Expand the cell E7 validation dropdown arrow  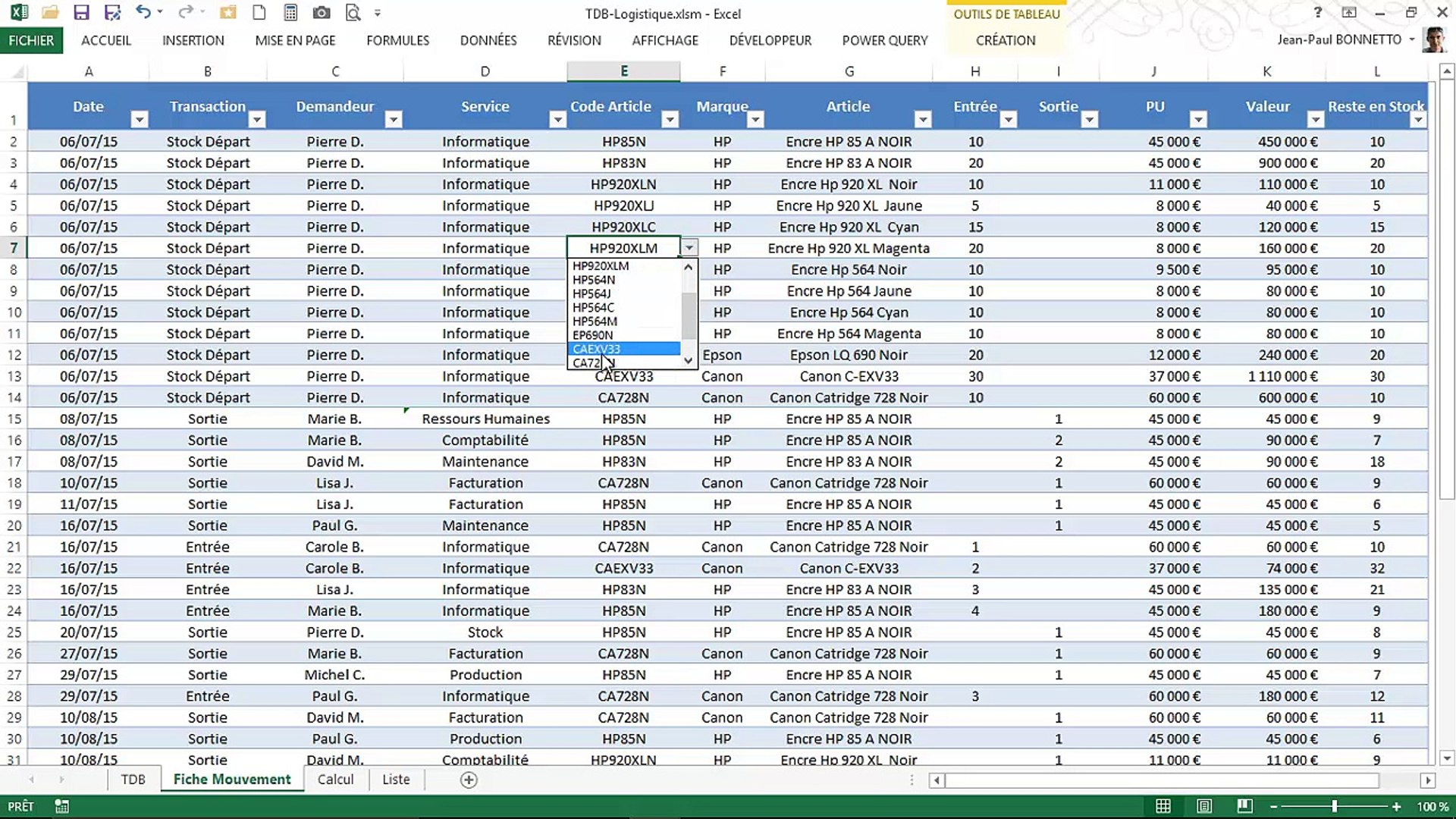[689, 248]
